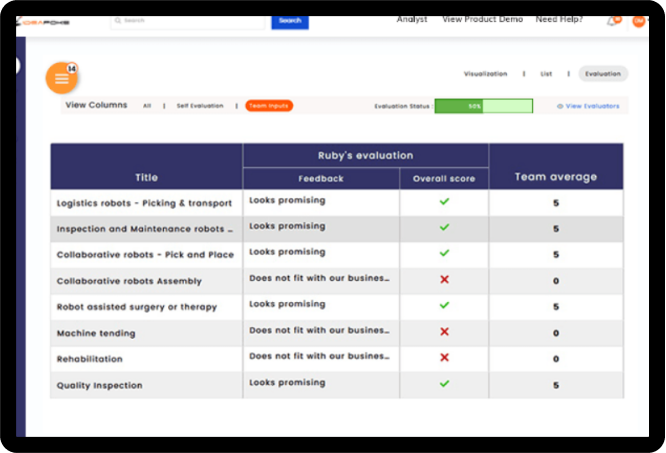Open the Need Help? menu item

click(x=560, y=19)
